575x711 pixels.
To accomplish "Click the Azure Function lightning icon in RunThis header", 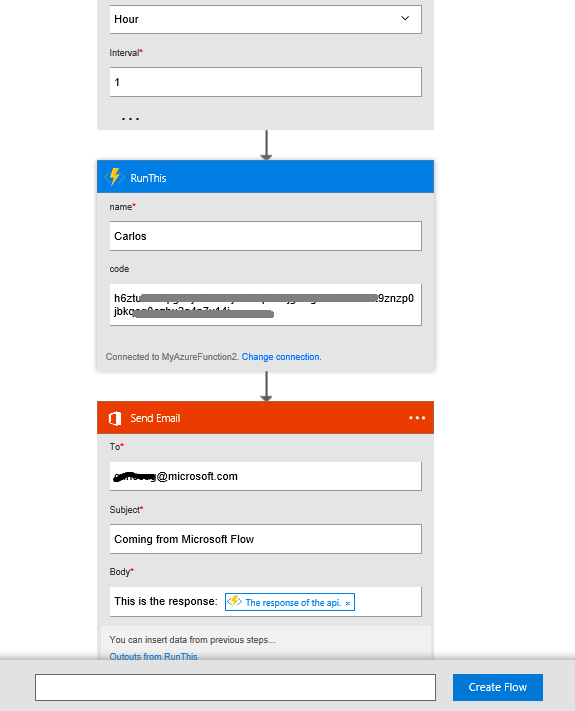I will tap(114, 177).
